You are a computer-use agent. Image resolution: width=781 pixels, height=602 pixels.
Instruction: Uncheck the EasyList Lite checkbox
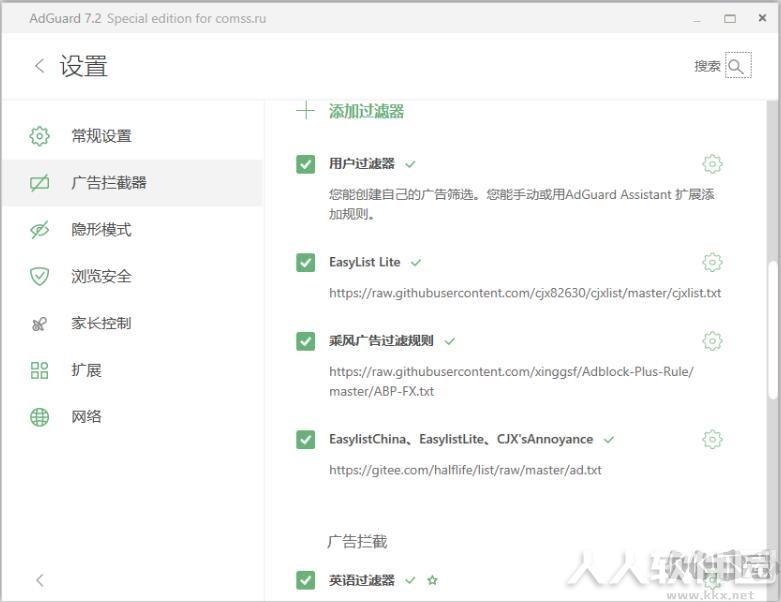305,262
